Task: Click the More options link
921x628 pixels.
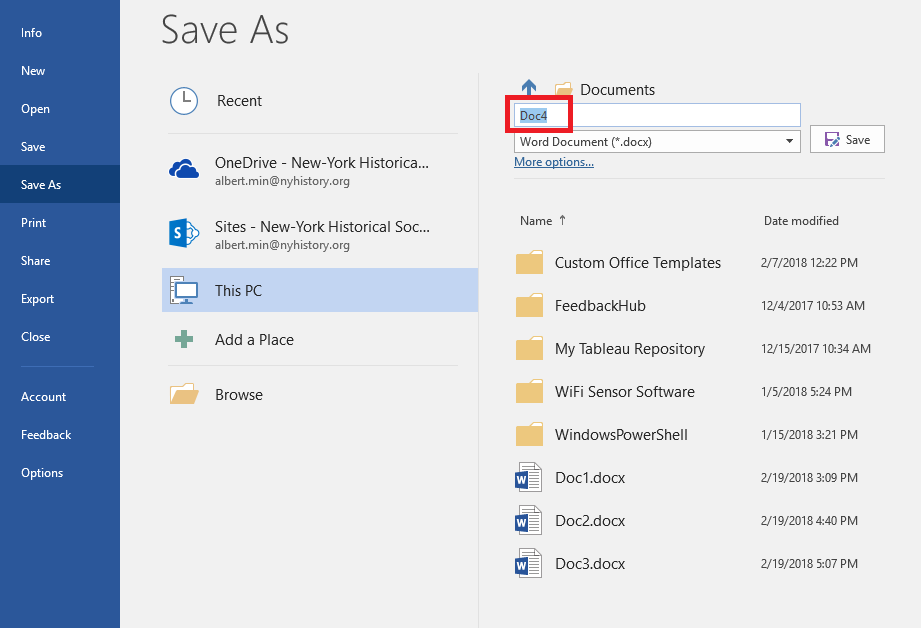Action: coord(554,162)
